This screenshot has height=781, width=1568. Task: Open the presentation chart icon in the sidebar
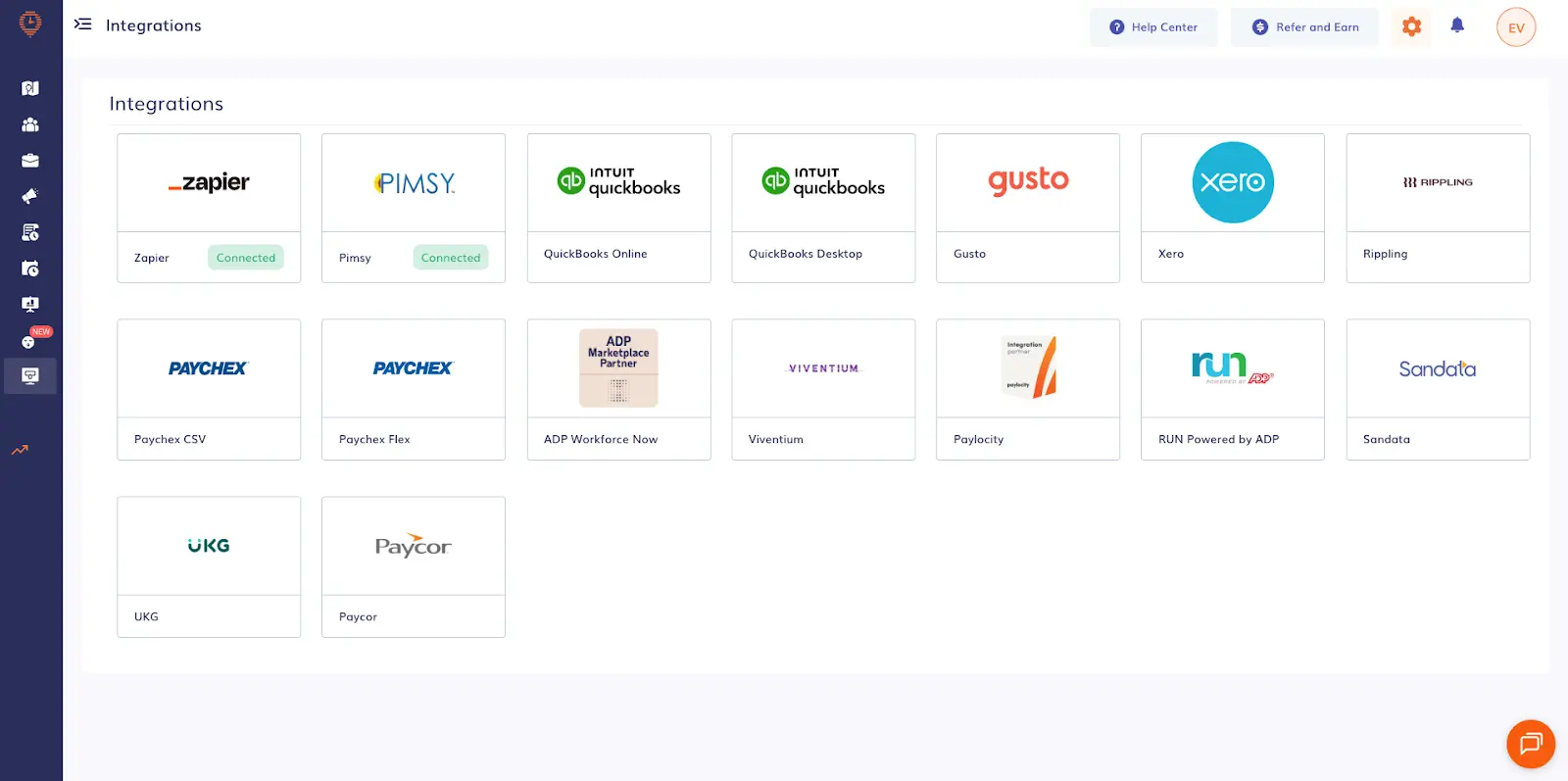(30, 304)
